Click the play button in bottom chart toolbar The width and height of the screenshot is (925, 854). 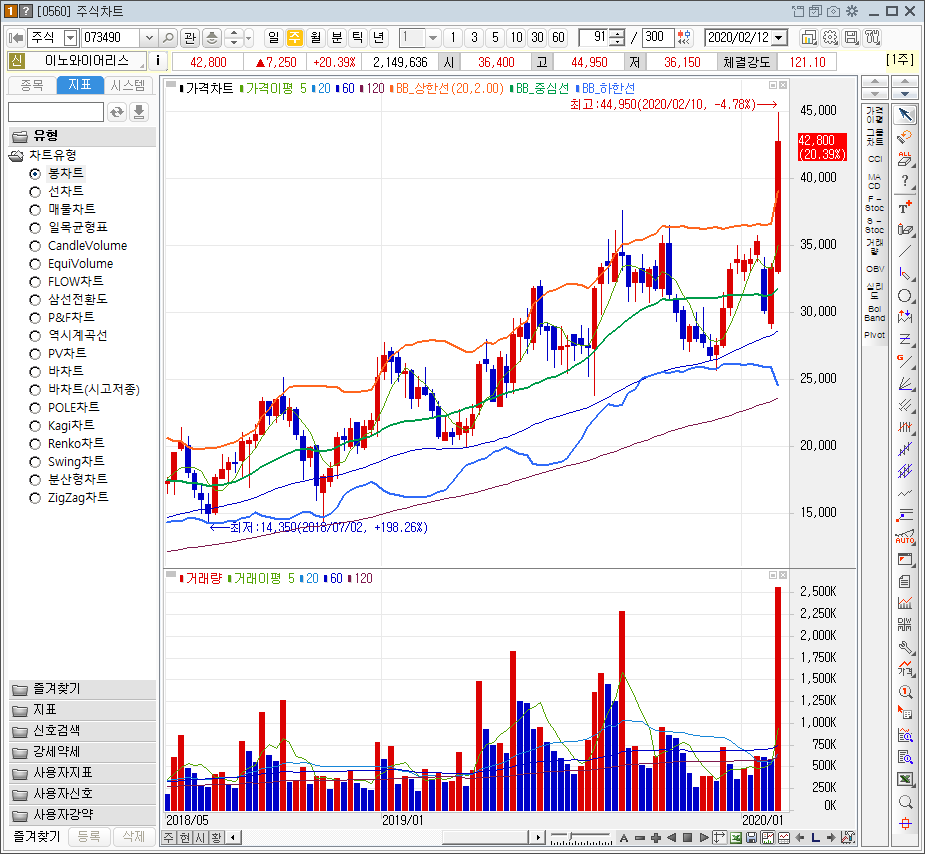click(703, 837)
